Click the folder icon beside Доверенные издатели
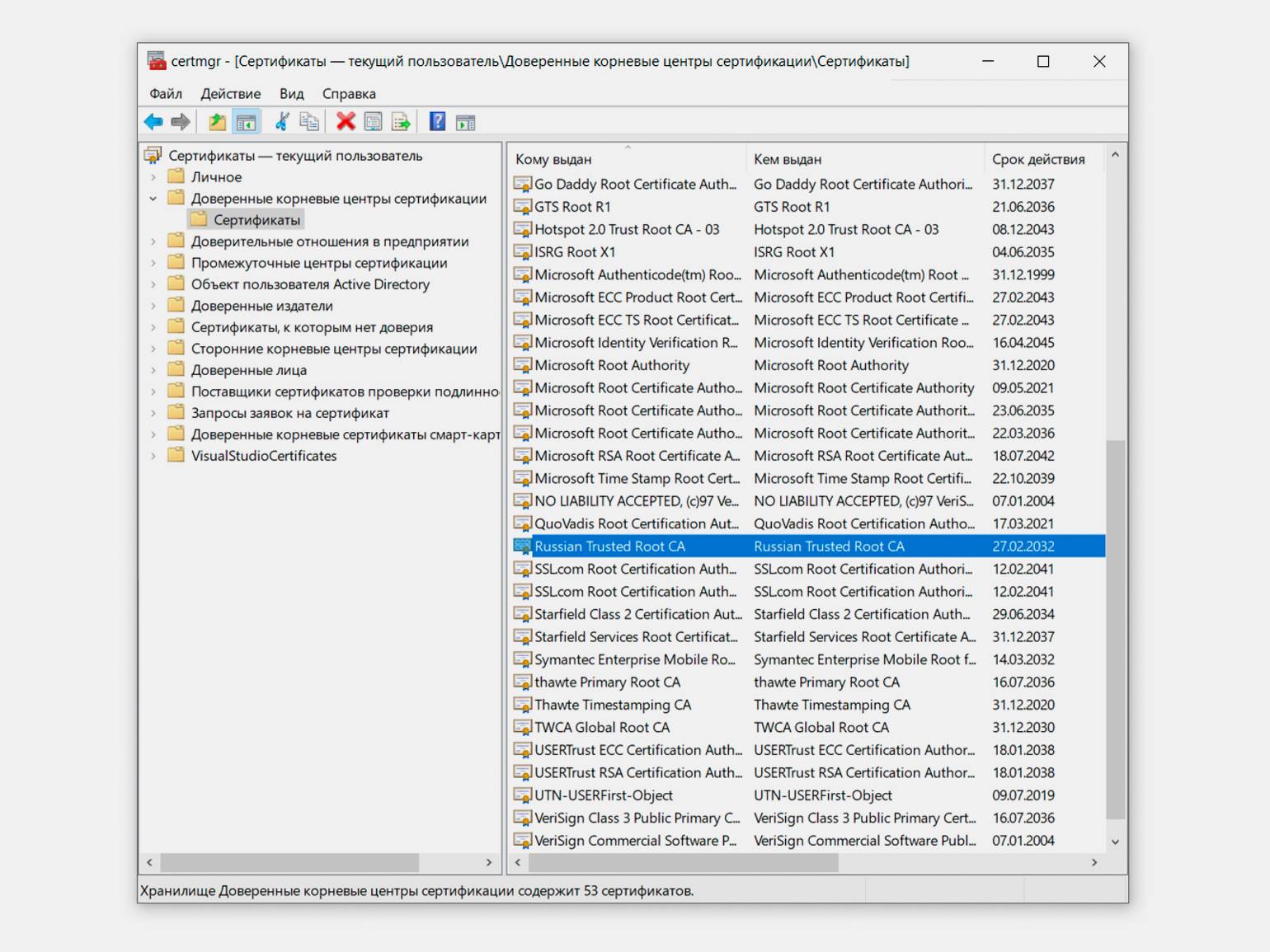Viewport: 1270px width, 952px height. pyautogui.click(x=176, y=305)
